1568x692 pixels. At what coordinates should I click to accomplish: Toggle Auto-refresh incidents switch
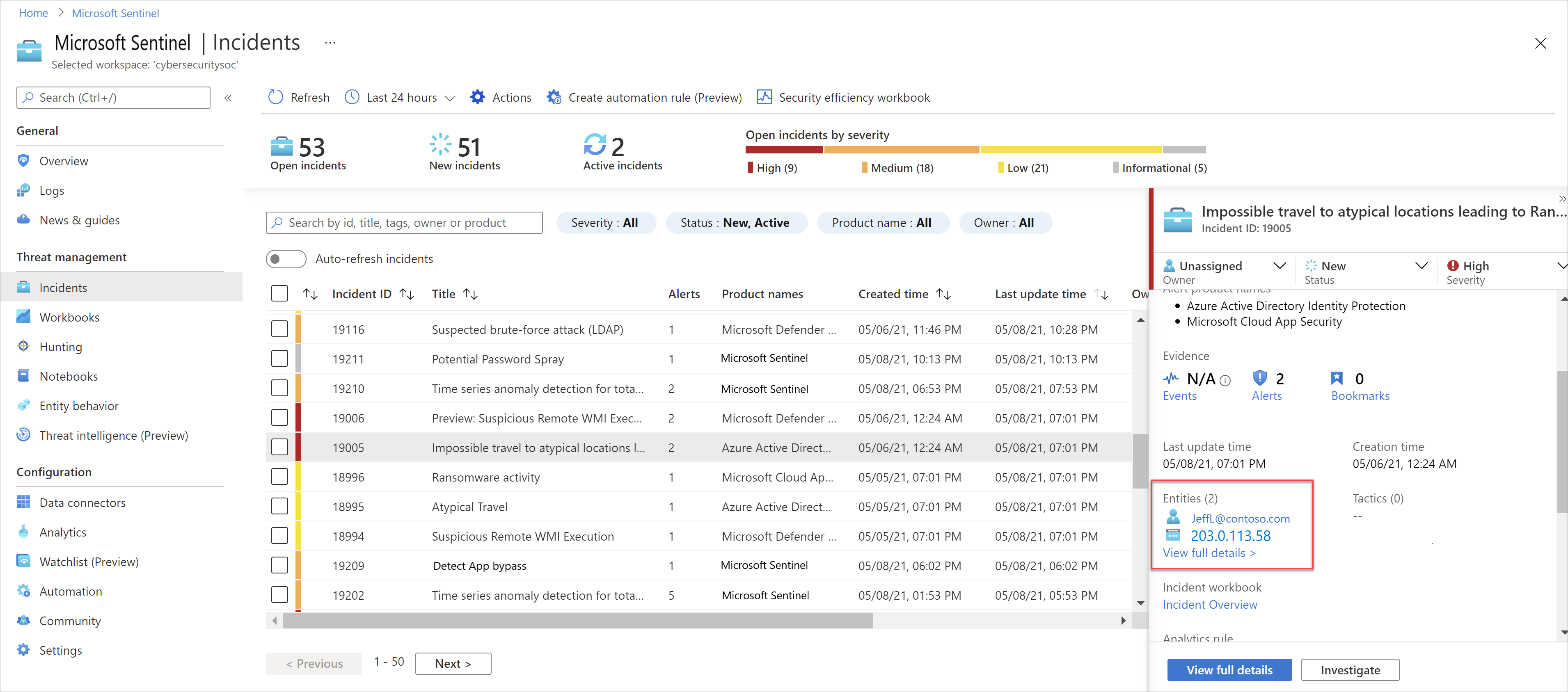[x=286, y=259]
